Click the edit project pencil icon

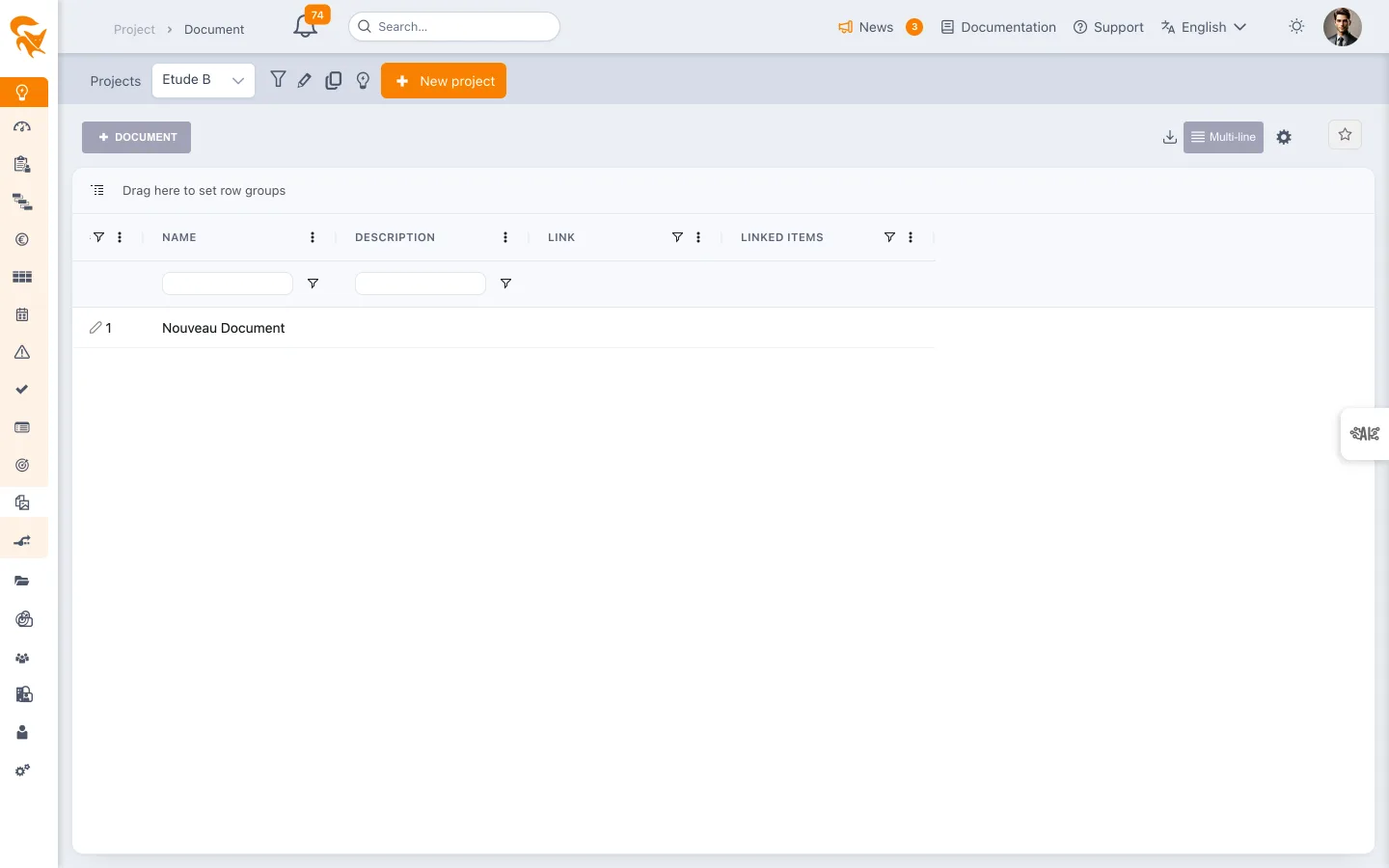[305, 81]
